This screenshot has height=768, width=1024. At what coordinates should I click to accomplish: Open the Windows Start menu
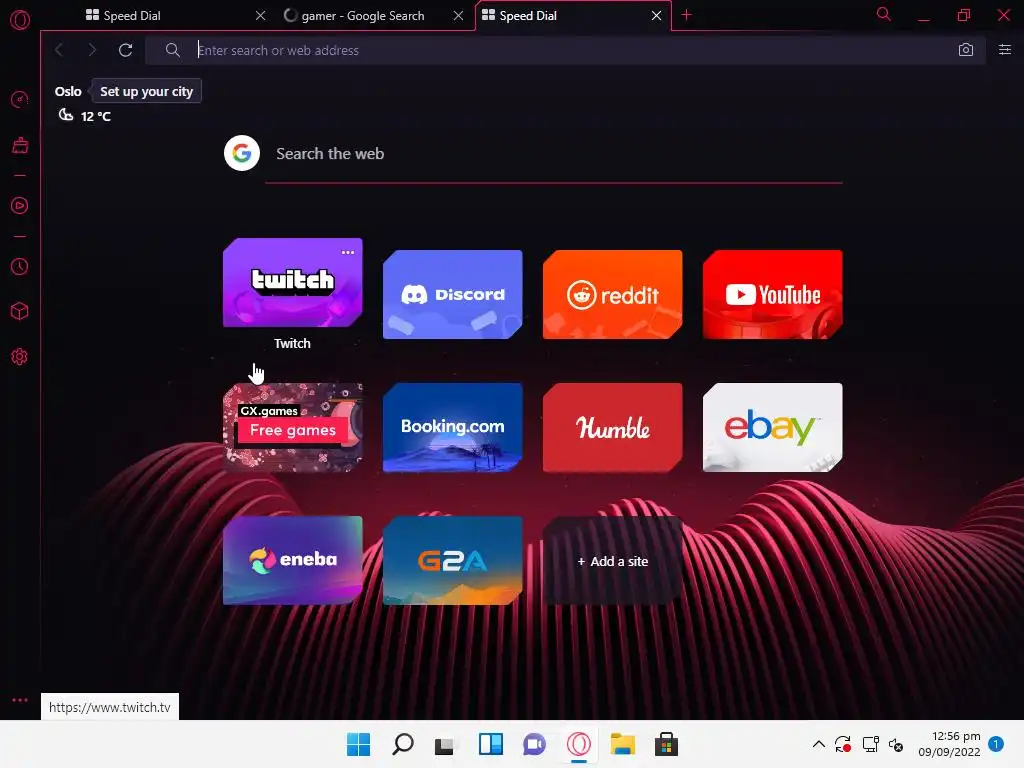(359, 744)
